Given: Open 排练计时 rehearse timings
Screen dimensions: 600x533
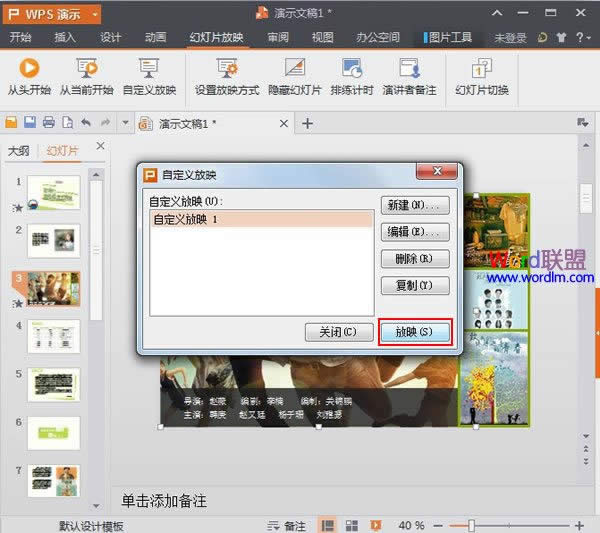Looking at the screenshot, I should point(351,76).
